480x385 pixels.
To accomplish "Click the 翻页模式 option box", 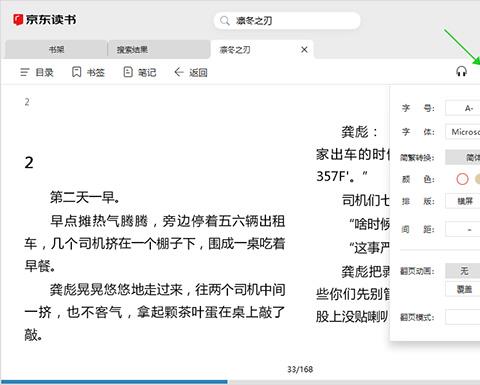I will (463, 317).
